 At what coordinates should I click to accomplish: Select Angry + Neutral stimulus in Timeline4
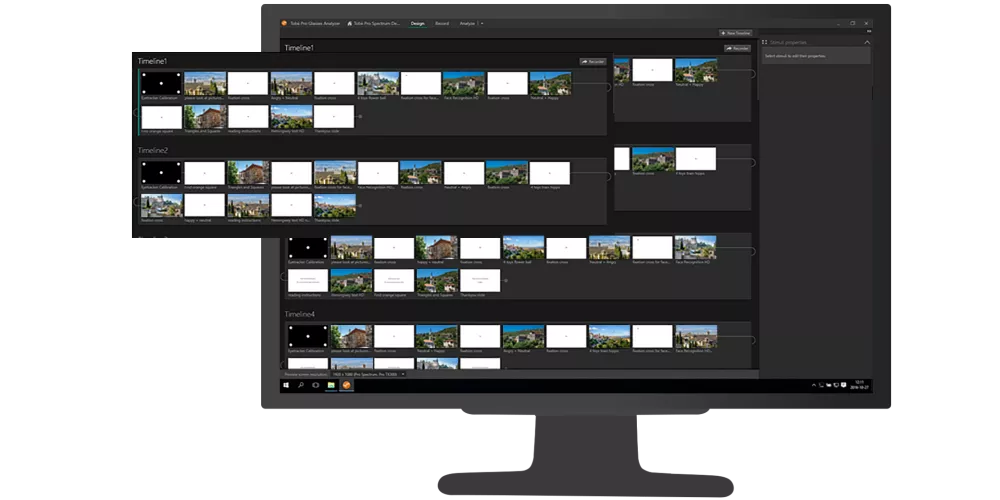click(524, 339)
